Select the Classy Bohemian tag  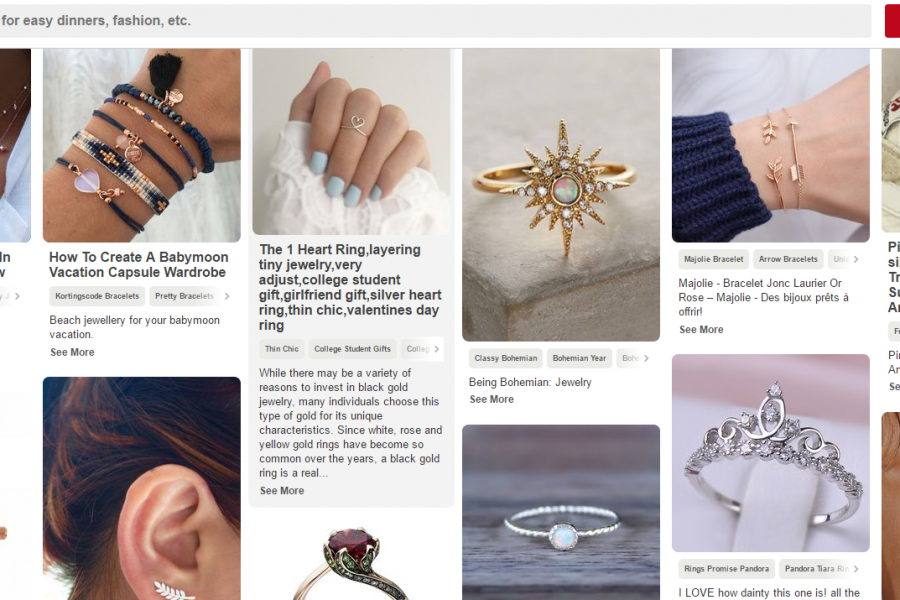506,358
